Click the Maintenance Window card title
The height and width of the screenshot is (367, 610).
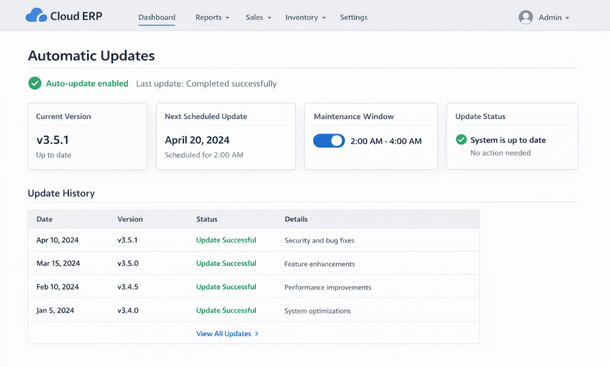coord(354,116)
